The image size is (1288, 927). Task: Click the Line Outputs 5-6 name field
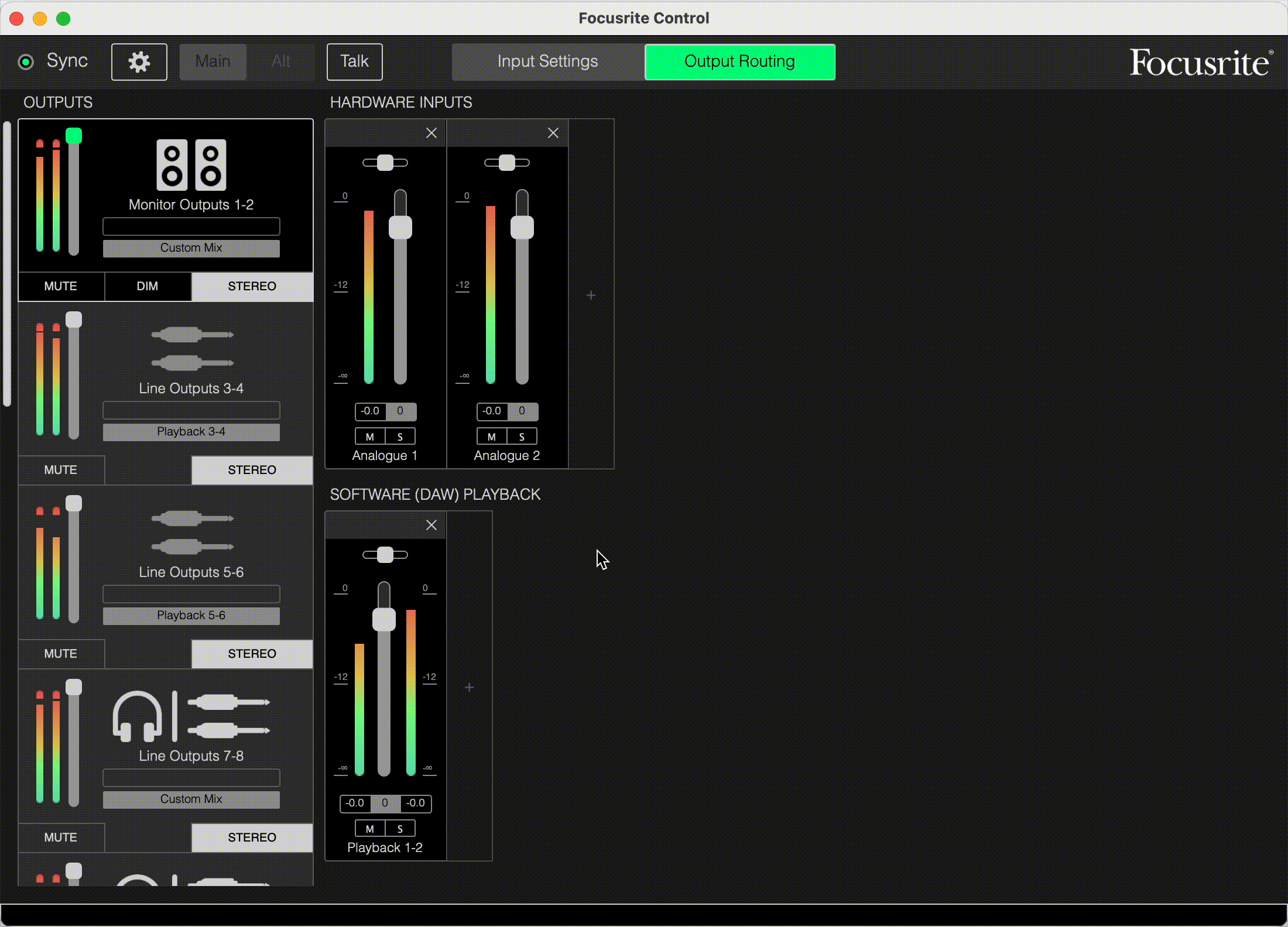pos(191,594)
